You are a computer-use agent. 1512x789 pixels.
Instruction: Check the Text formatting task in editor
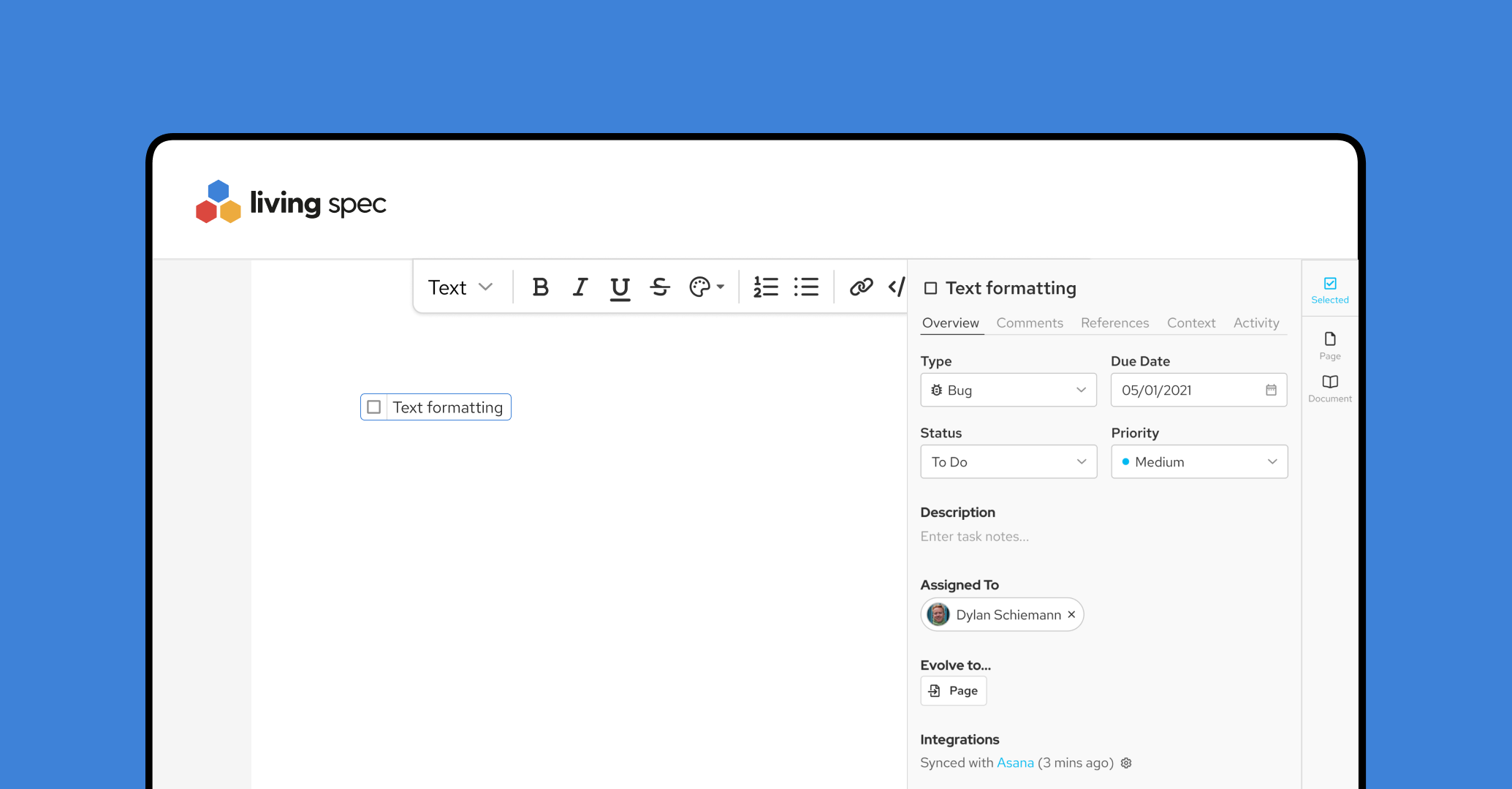click(374, 407)
